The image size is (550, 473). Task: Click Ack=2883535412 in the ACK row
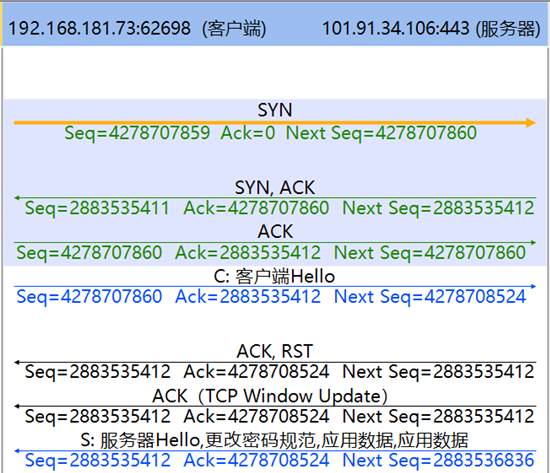click(248, 253)
